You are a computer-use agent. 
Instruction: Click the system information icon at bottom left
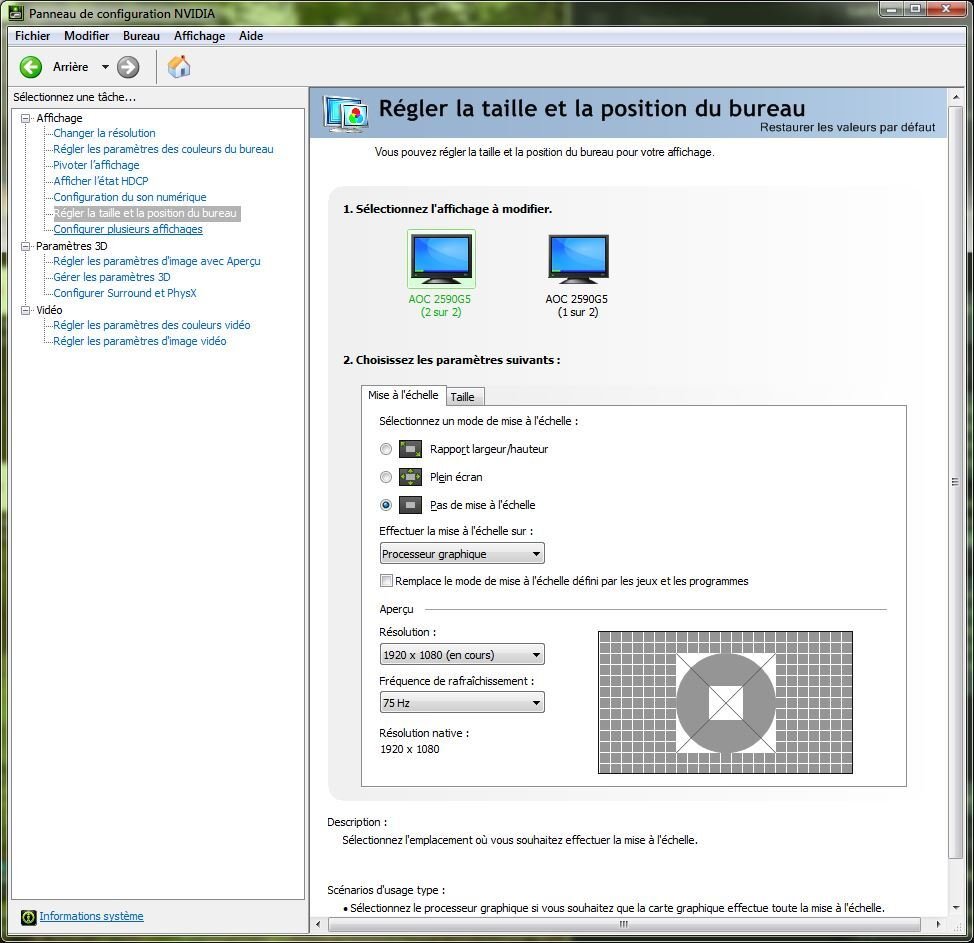click(28, 917)
